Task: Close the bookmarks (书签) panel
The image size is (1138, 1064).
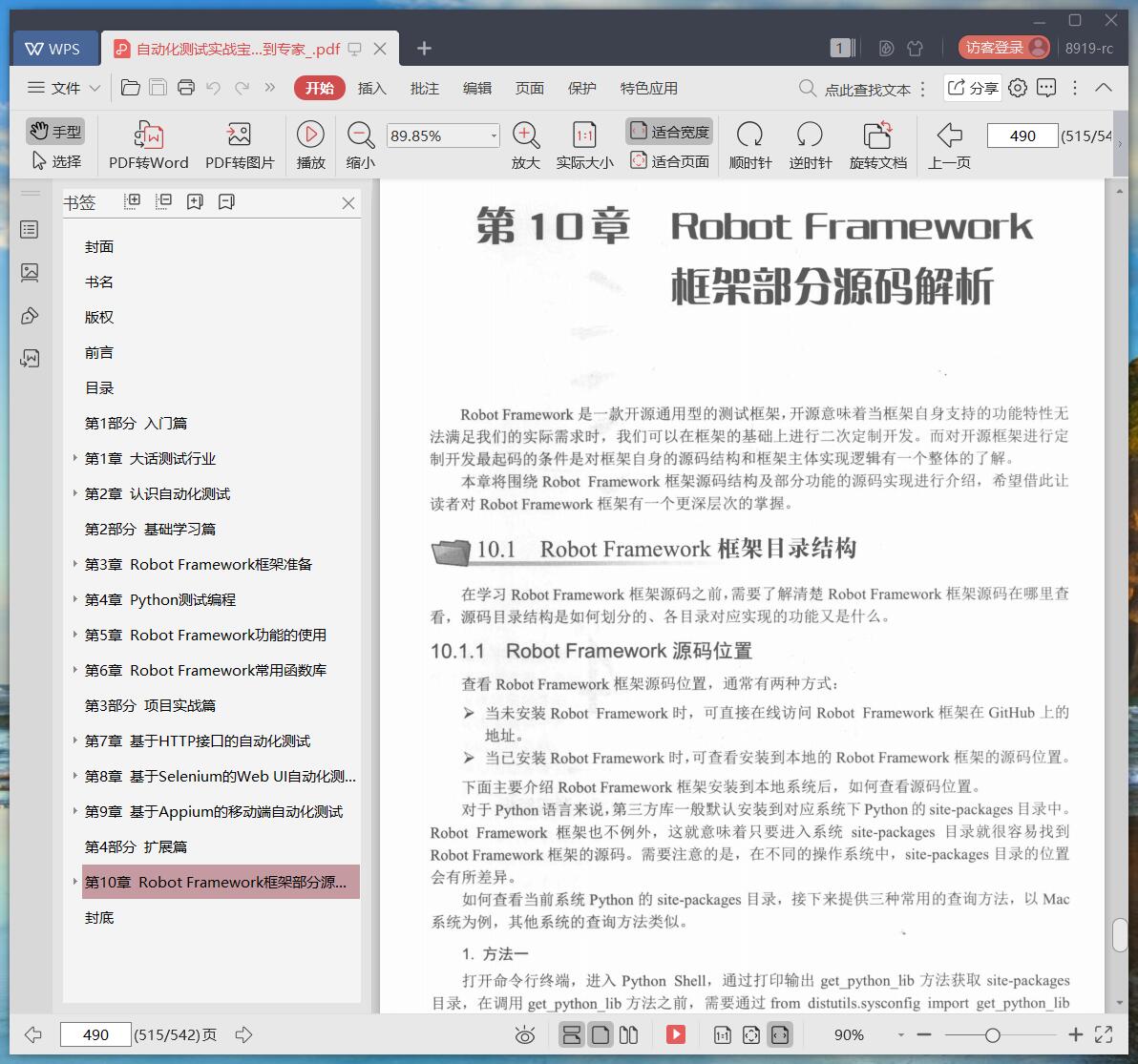Action: 348,203
